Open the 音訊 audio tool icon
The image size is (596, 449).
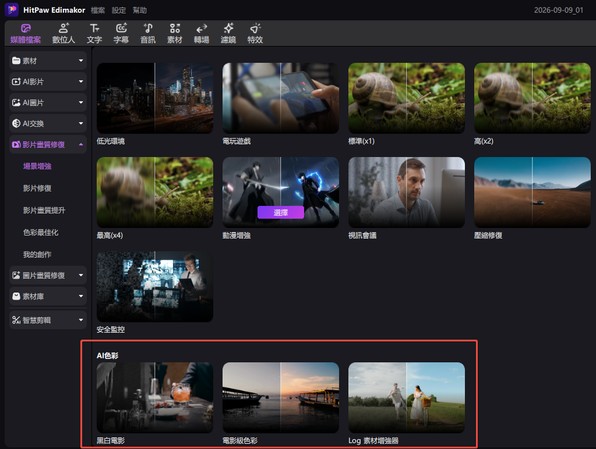[148, 29]
